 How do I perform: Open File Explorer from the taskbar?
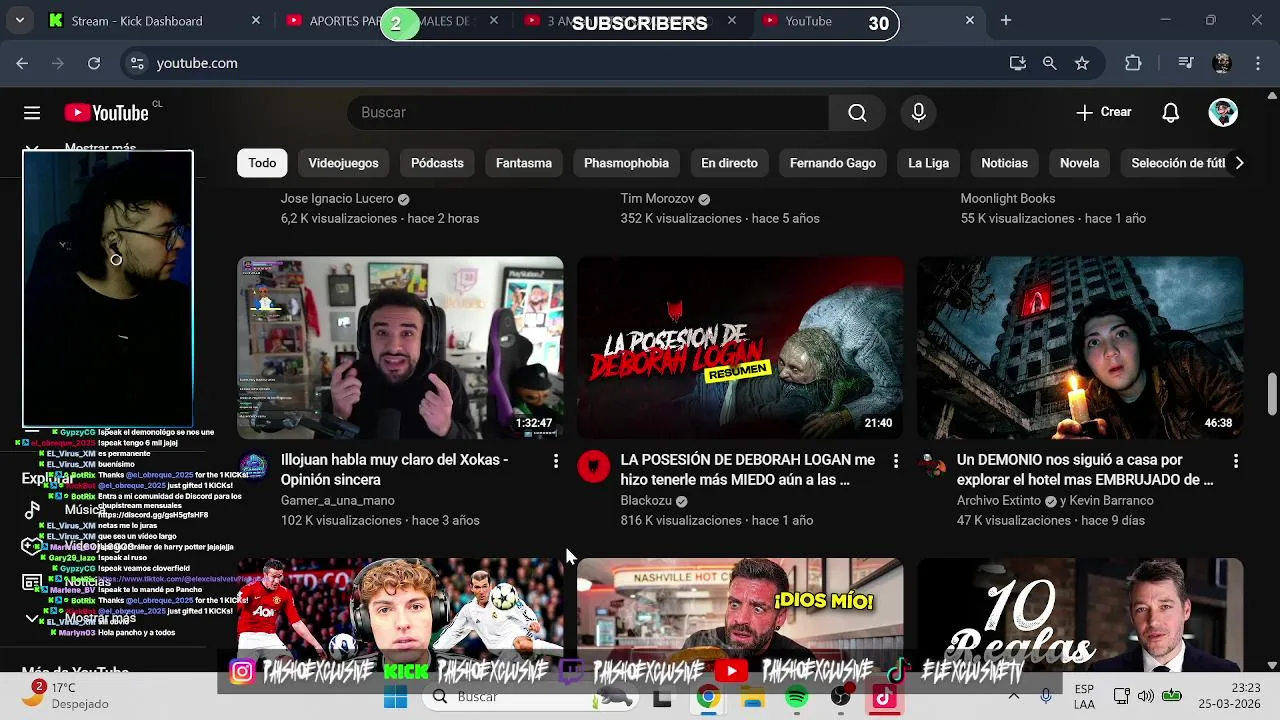(752, 697)
